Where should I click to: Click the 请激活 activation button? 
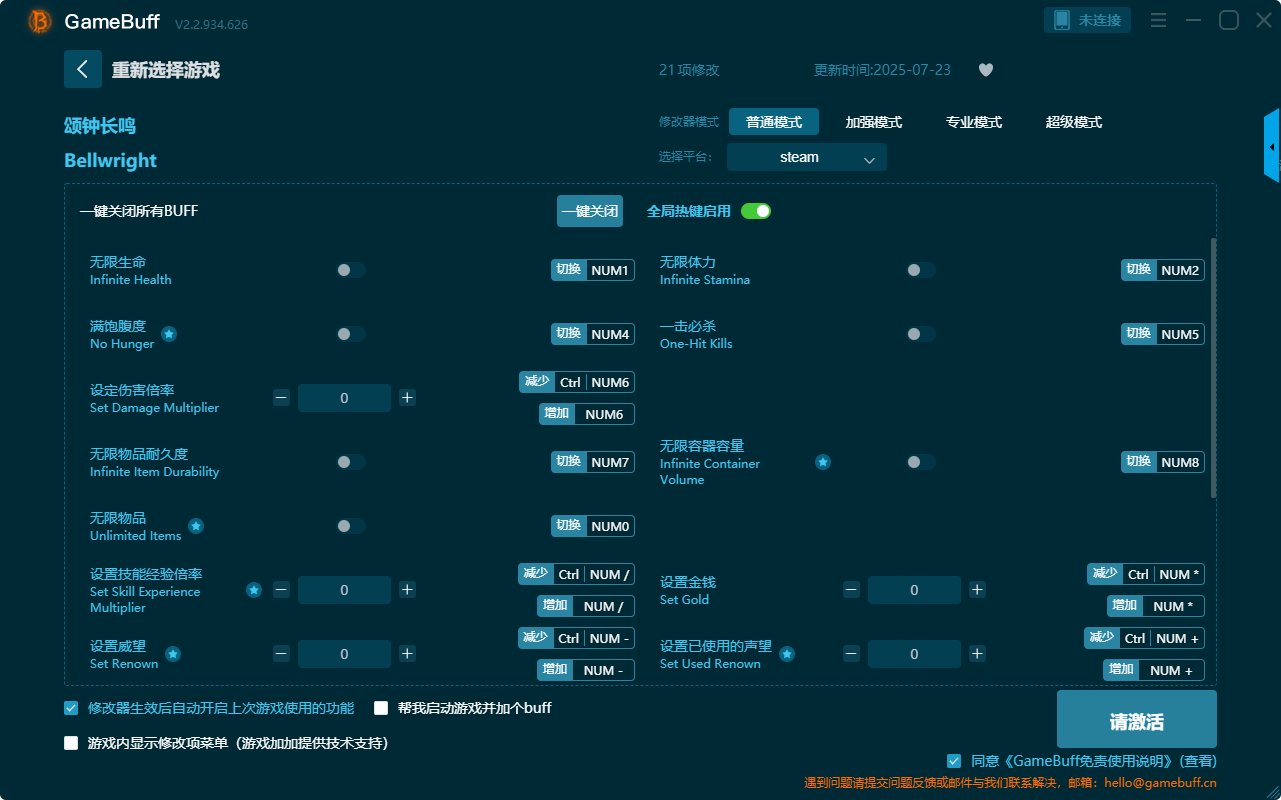[x=1135, y=718]
